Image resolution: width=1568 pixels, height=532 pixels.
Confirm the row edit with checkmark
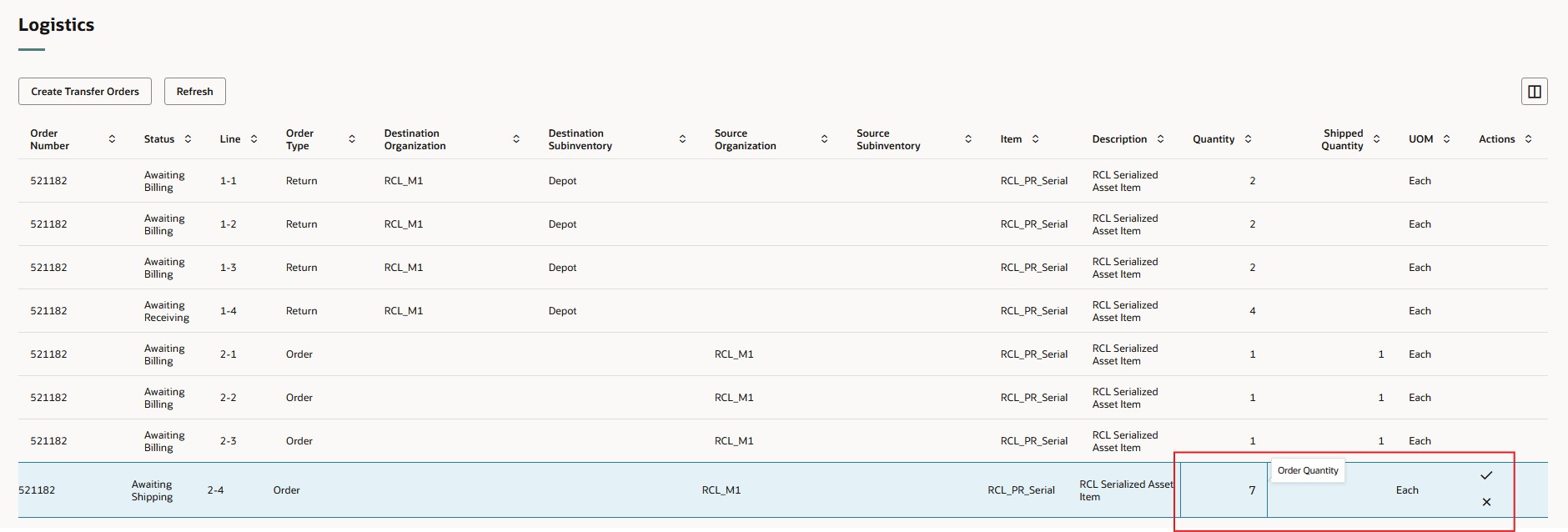coord(1486,475)
